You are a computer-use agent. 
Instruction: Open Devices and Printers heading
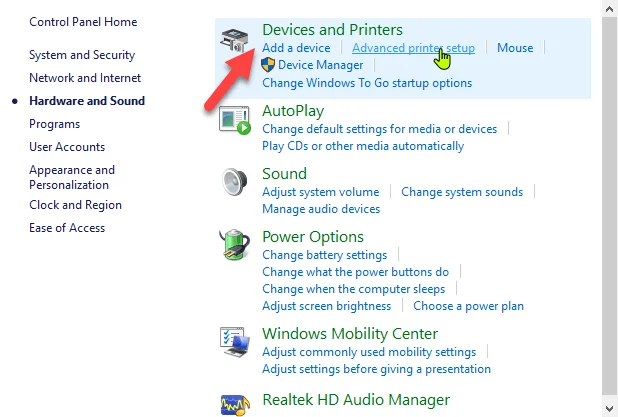[332, 30]
